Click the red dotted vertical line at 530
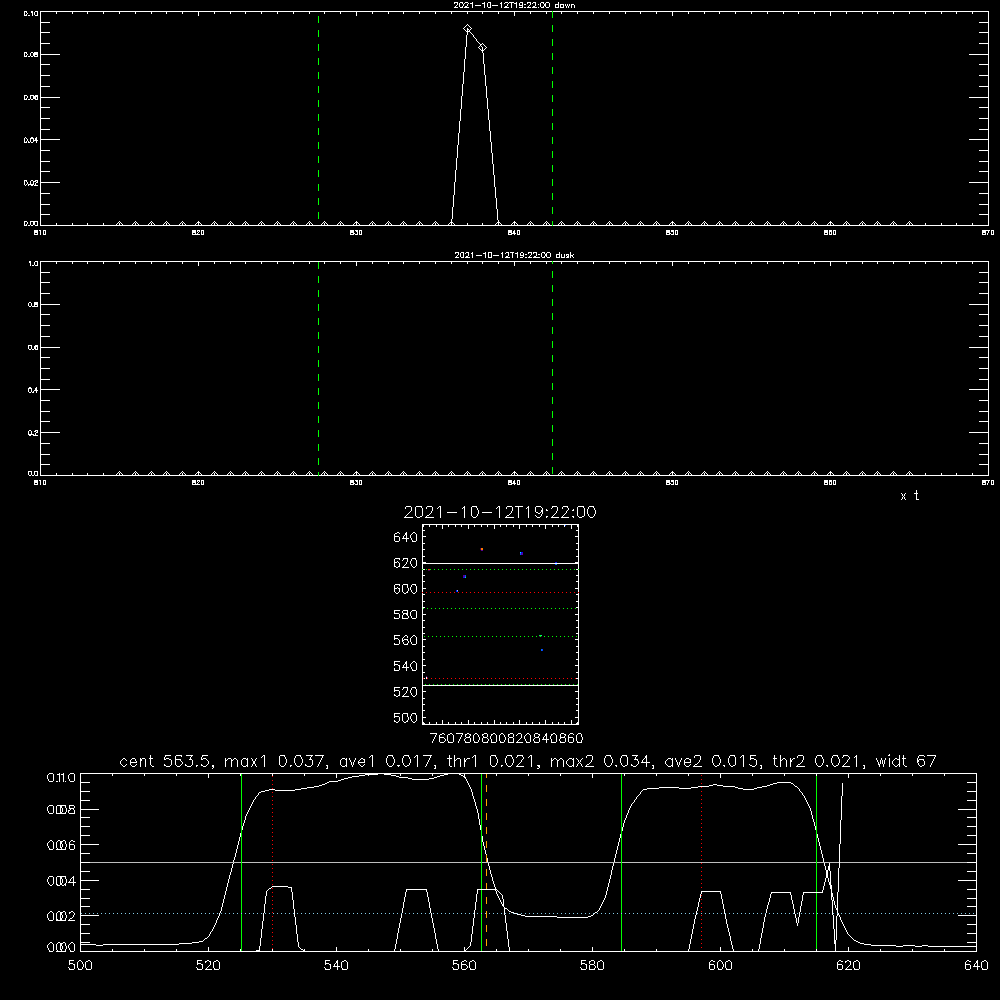 tap(272, 861)
